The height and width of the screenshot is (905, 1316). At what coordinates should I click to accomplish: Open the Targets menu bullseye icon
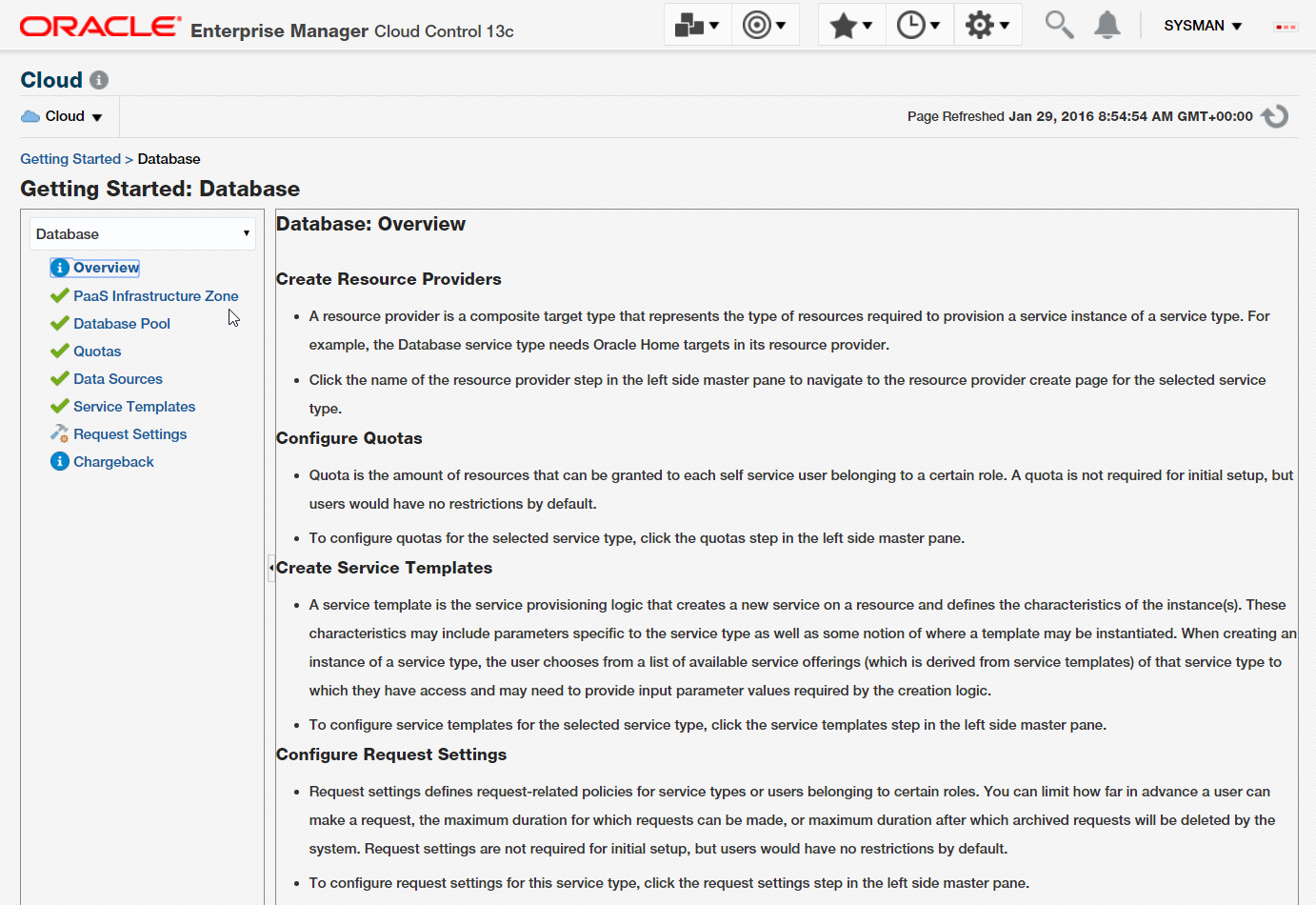(764, 26)
